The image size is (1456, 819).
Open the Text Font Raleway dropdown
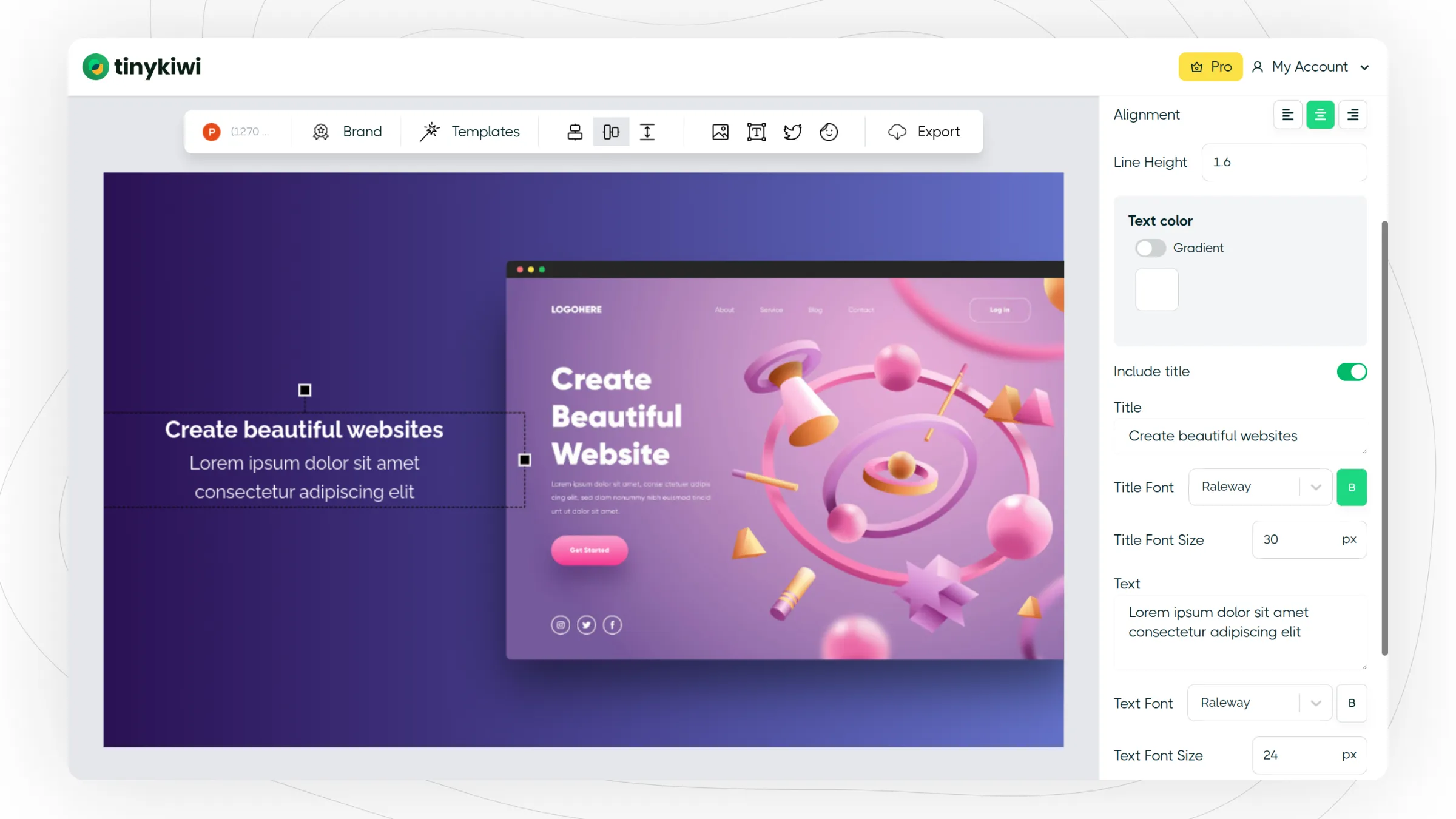[x=1259, y=703]
